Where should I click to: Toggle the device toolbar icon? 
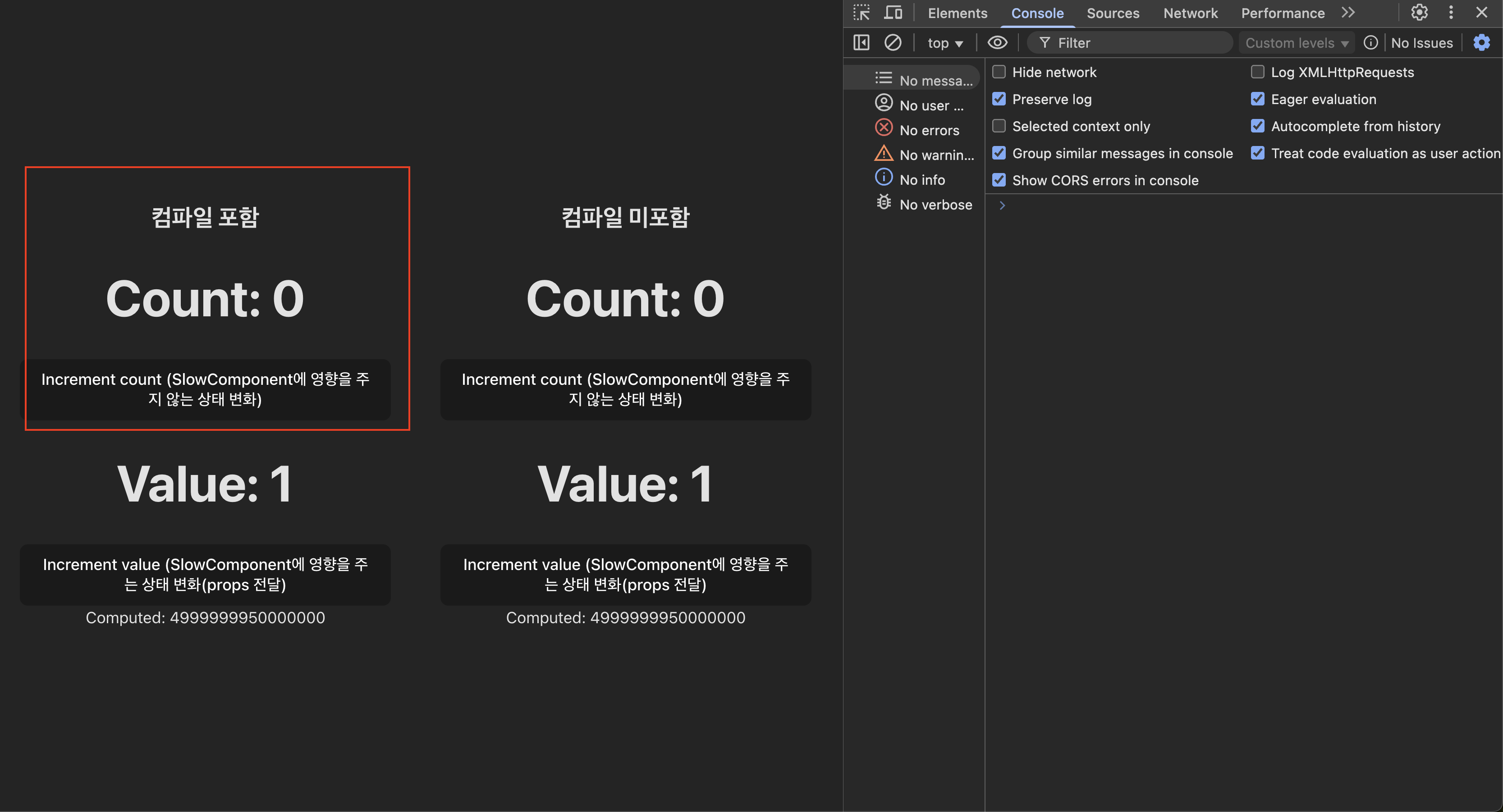[x=893, y=13]
